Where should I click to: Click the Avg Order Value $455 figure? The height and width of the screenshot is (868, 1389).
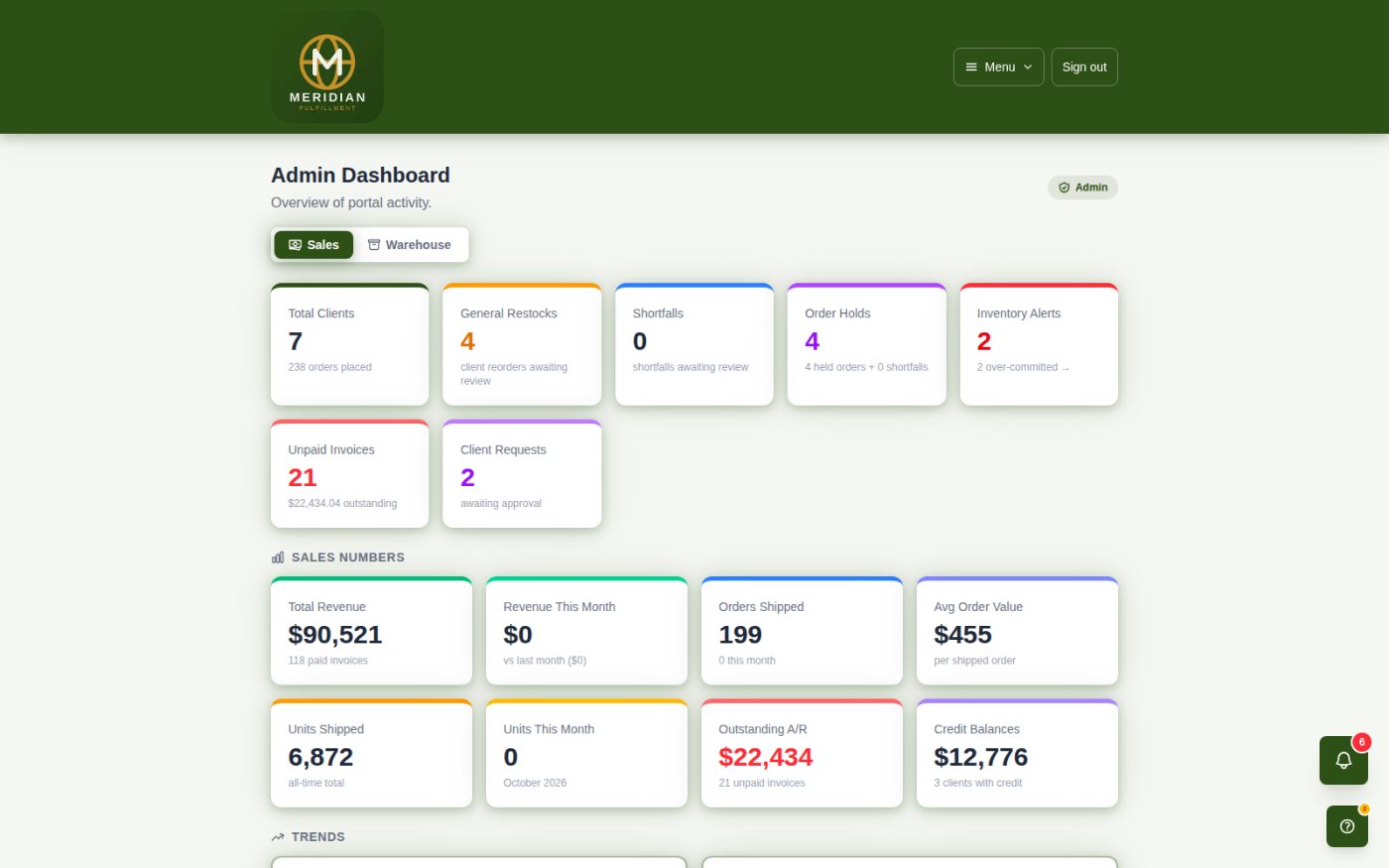[962, 635]
